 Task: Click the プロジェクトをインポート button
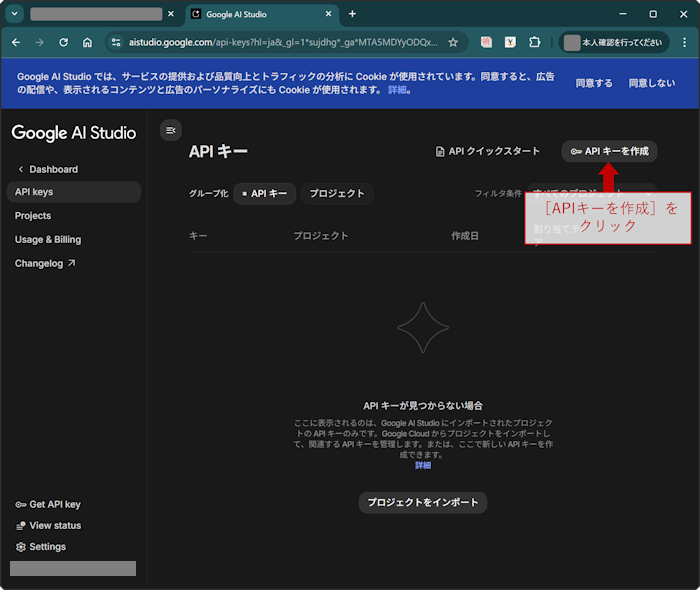[x=423, y=502]
